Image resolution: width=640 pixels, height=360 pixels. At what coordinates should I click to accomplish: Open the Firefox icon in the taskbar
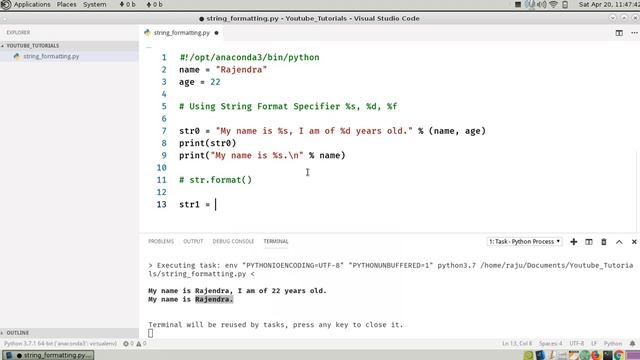(x=596, y=355)
